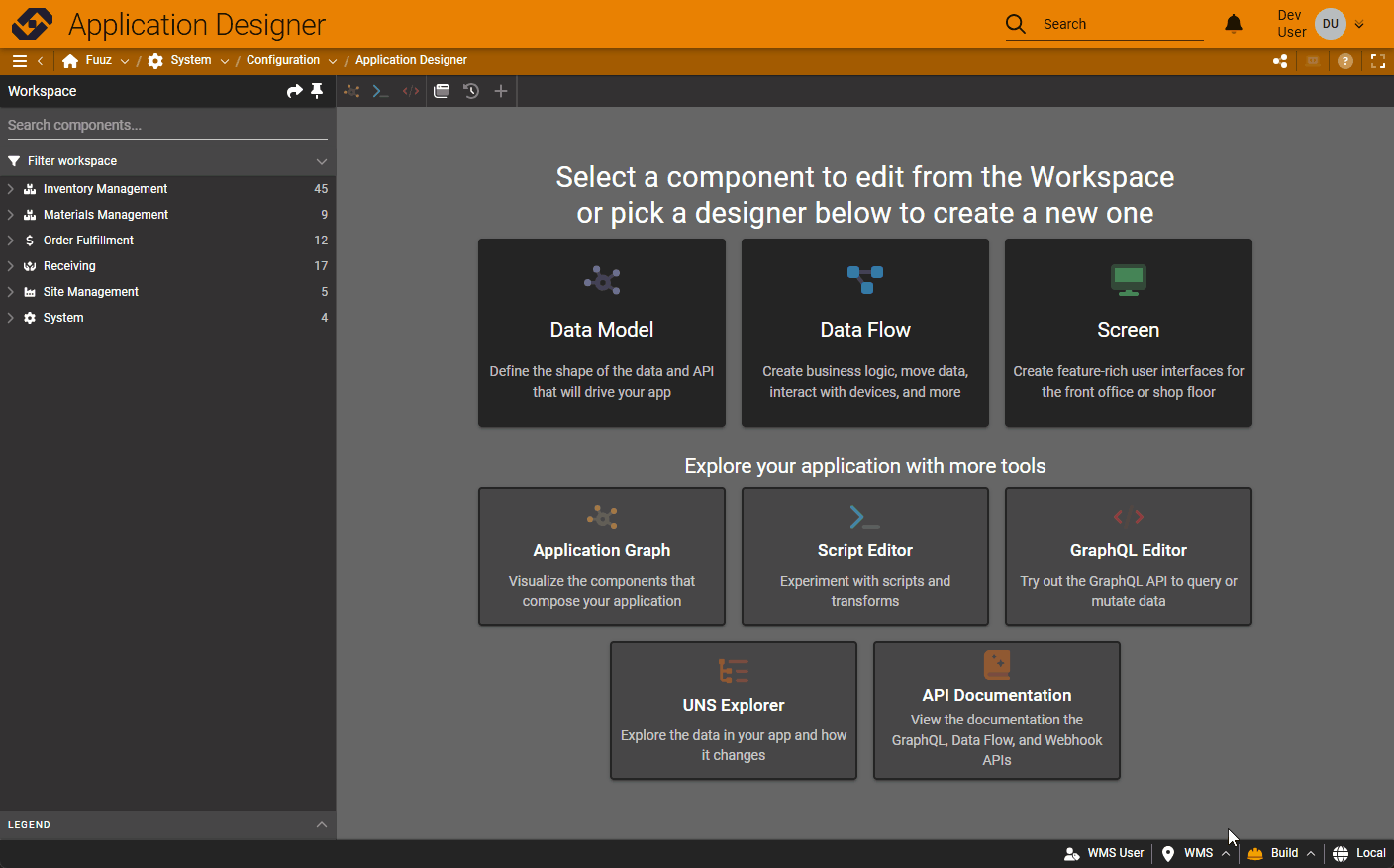Open the GraphQL Editor toolbar icon

[x=410, y=91]
